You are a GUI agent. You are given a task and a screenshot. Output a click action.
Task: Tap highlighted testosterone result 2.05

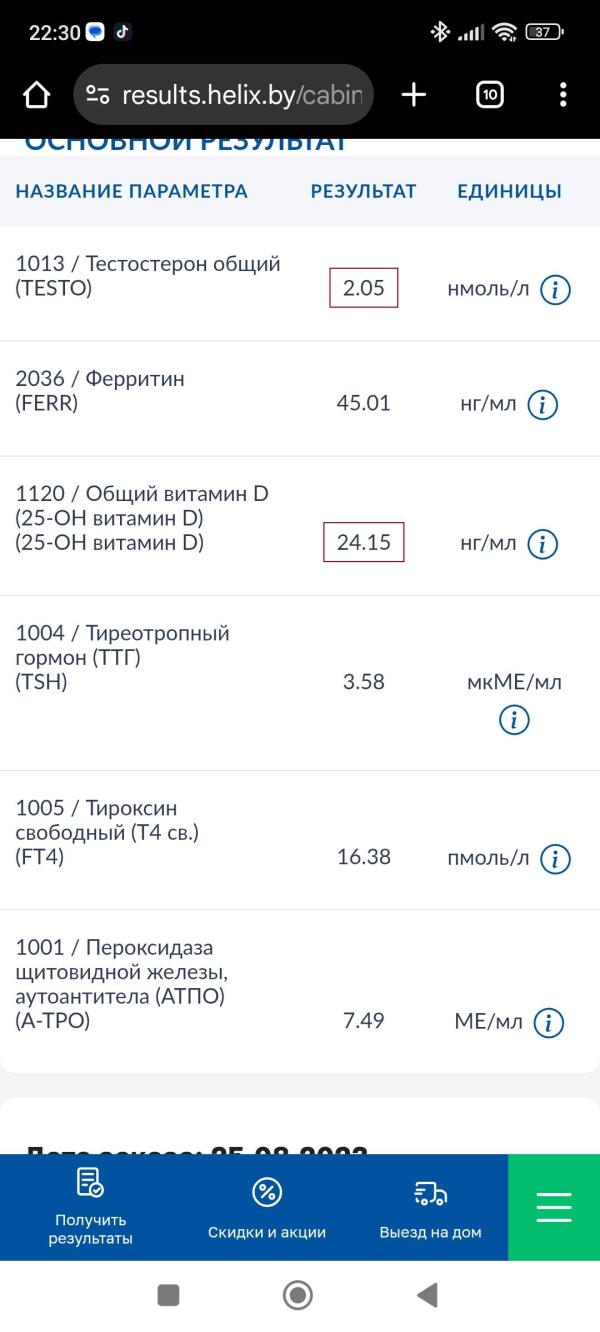364,288
